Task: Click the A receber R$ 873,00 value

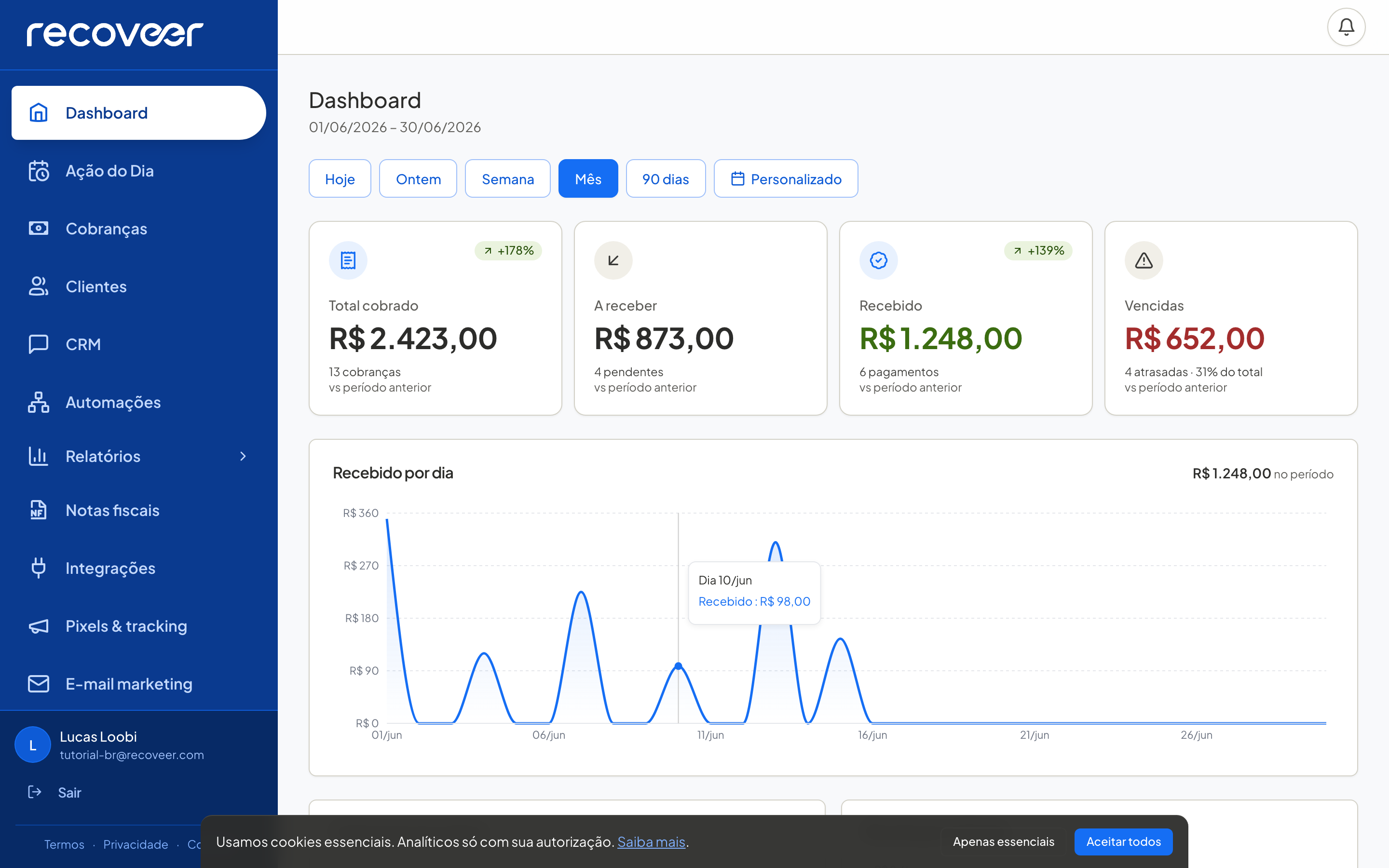Action: (x=664, y=338)
